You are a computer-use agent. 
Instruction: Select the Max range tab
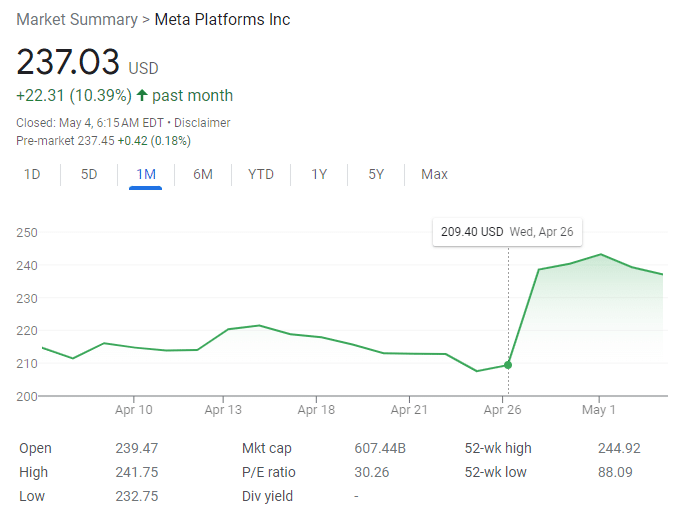tap(434, 174)
